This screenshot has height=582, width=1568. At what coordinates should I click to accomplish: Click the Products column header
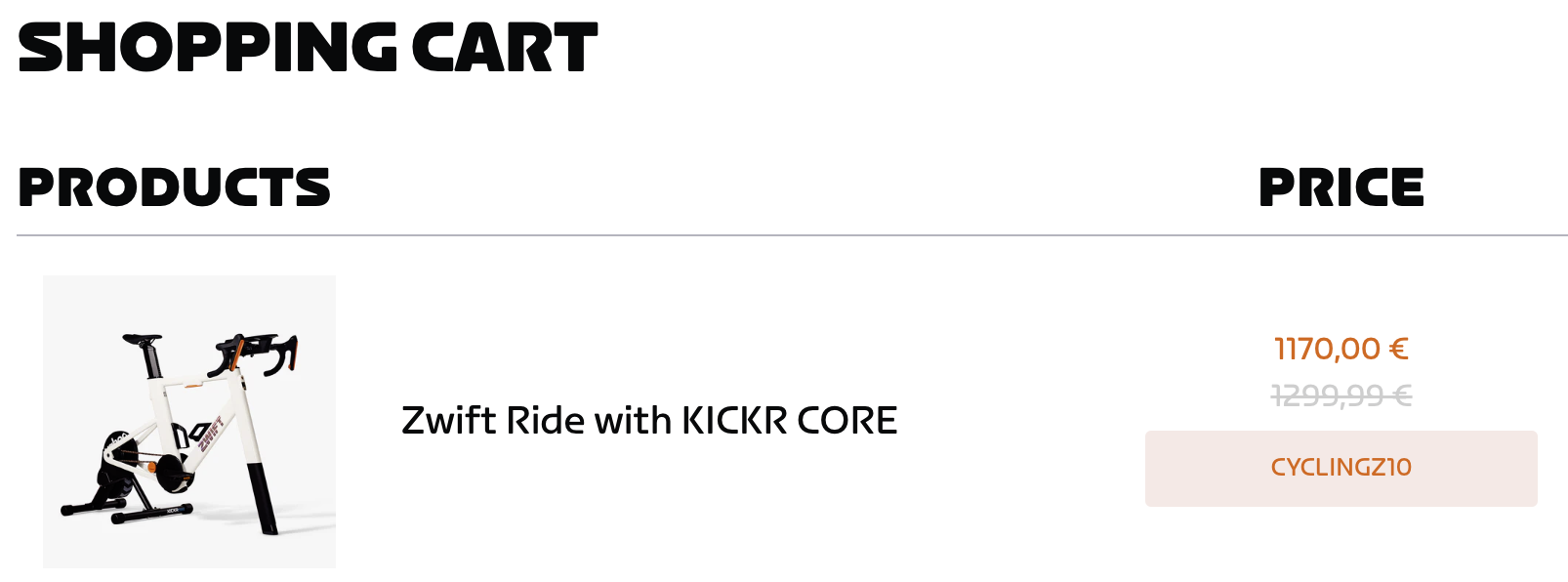click(174, 187)
